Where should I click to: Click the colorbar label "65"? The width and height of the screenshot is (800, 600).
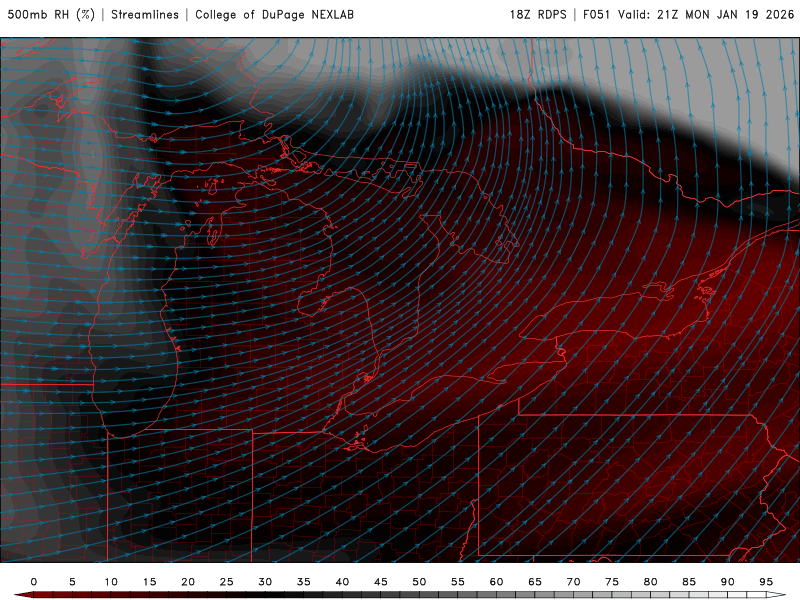535,582
